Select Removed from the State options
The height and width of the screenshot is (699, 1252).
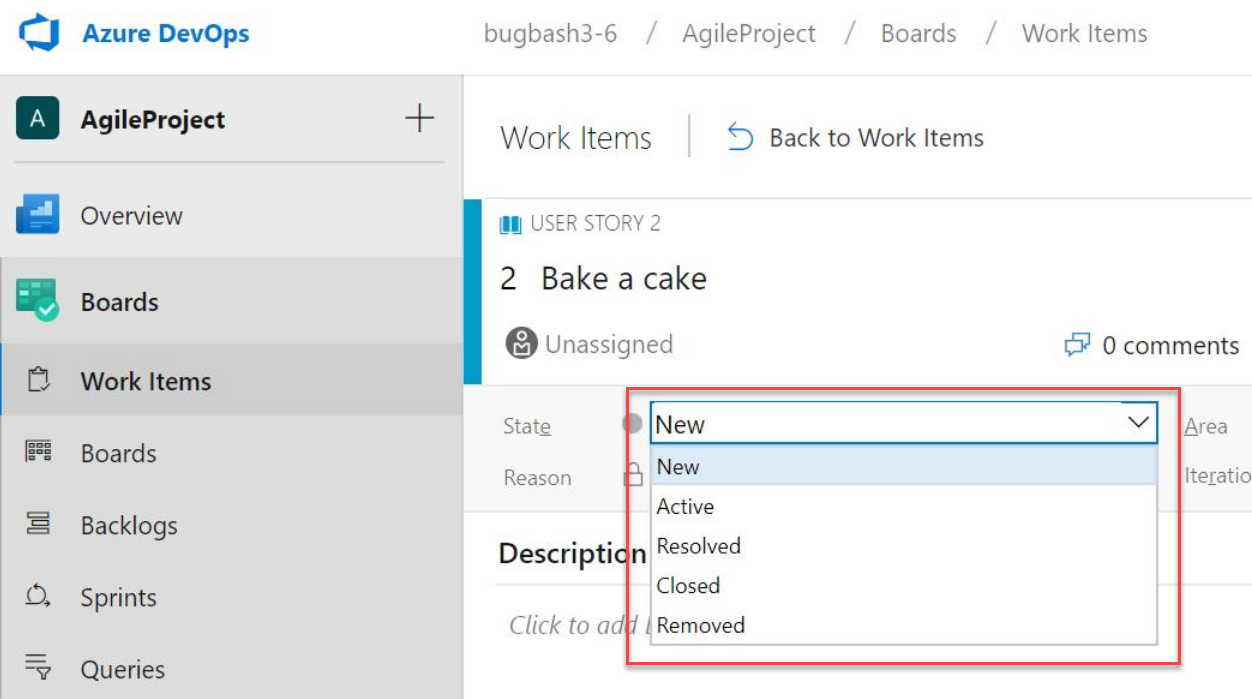click(700, 626)
